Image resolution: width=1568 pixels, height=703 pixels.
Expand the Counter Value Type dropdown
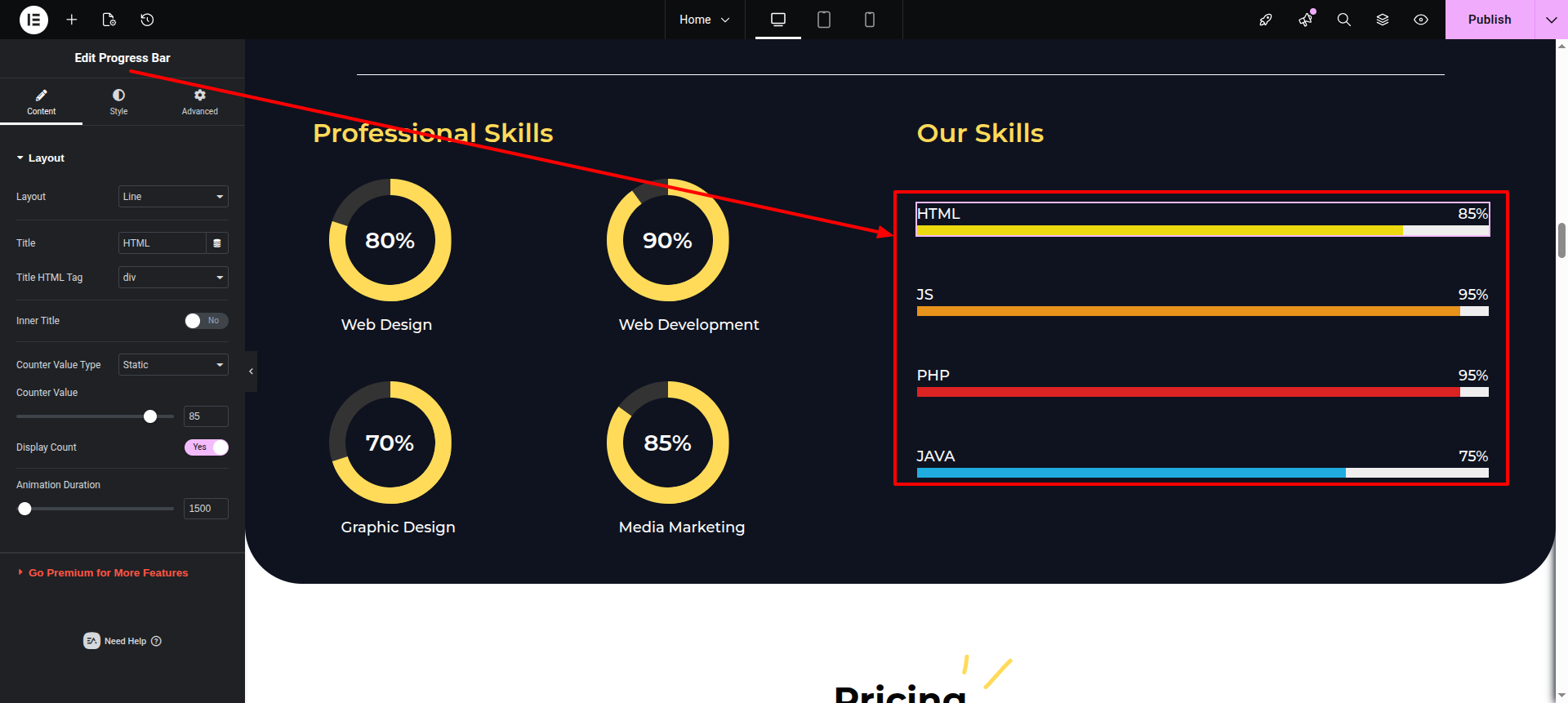(x=173, y=365)
